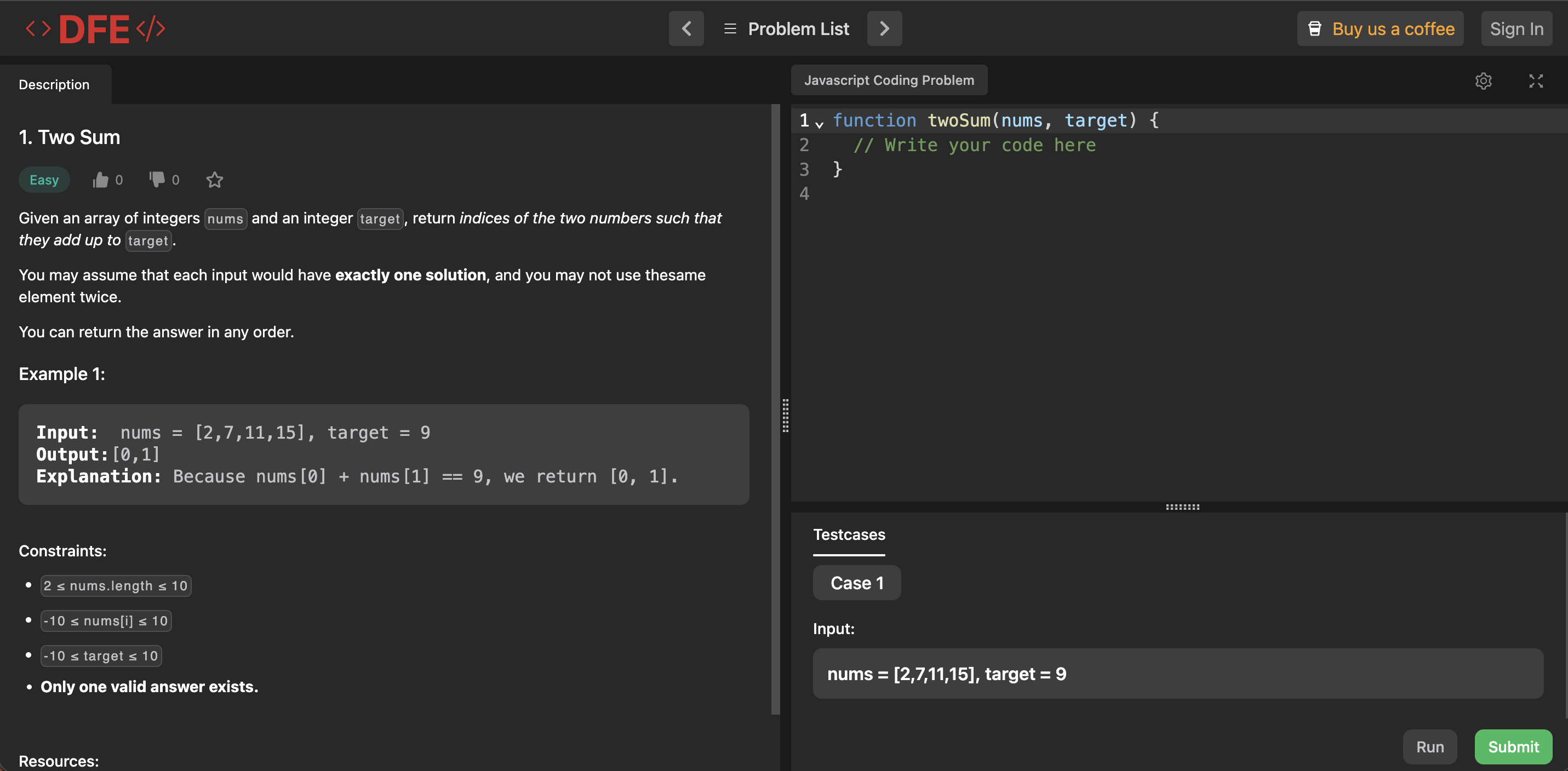Collapse the twoSum function on line 1
1568x771 pixels.
point(819,124)
